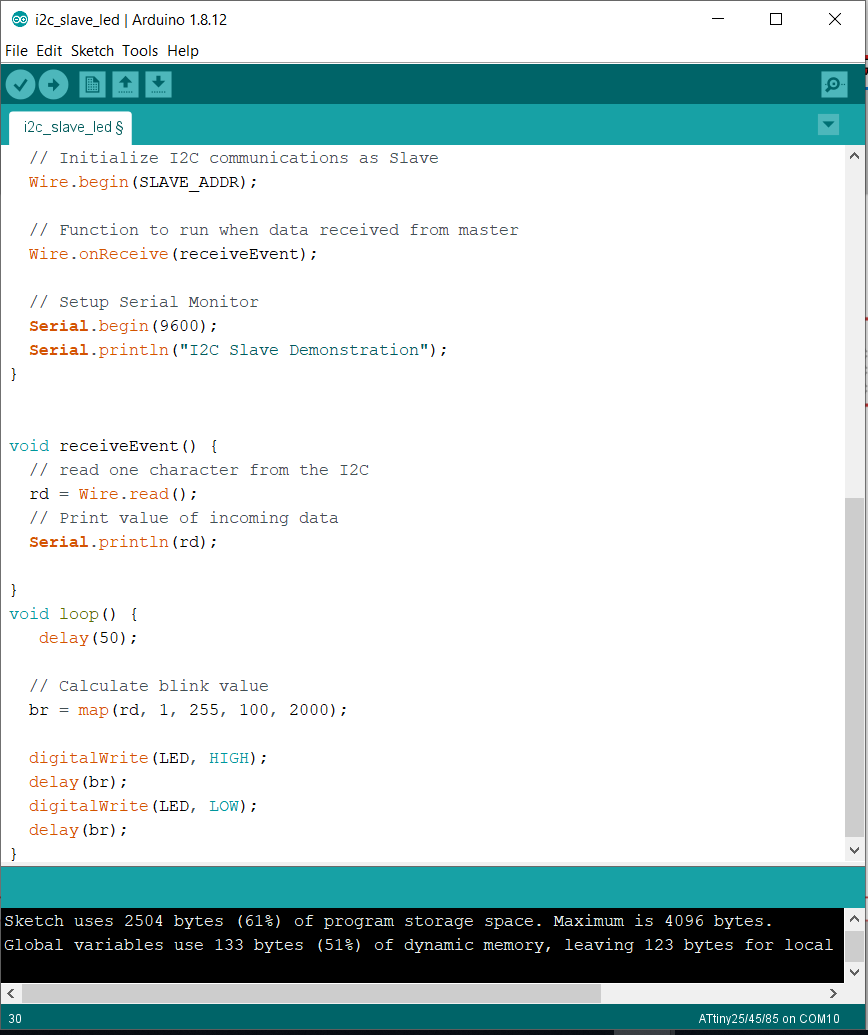Maximize the Arduino window
This screenshot has width=868, height=1035.
point(776,19)
